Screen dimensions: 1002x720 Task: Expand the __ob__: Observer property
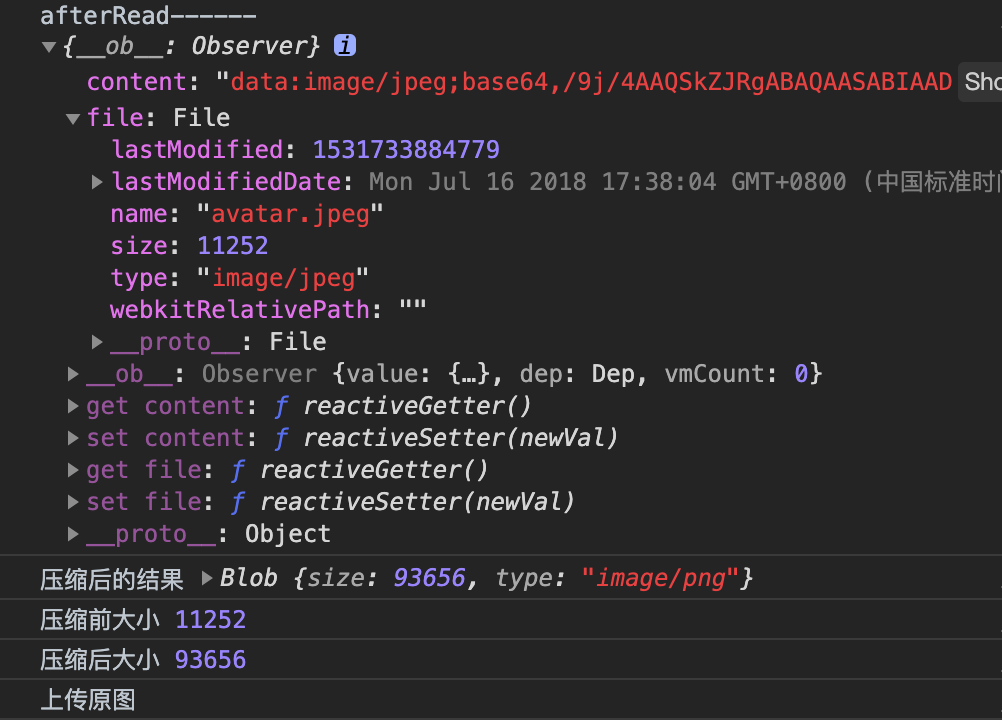pos(73,374)
